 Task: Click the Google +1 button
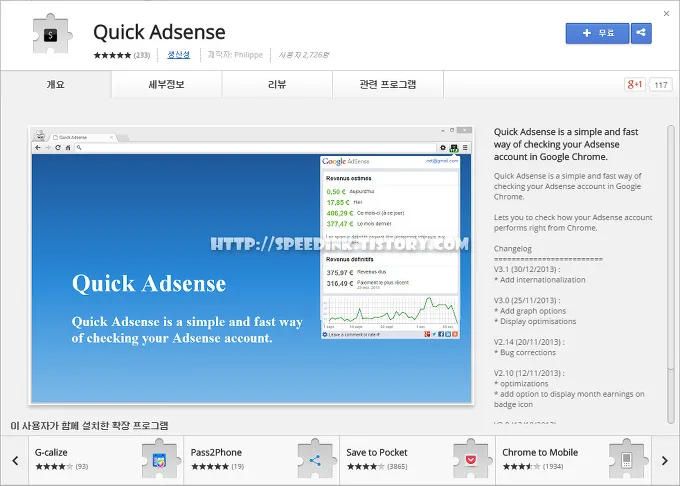coord(634,84)
